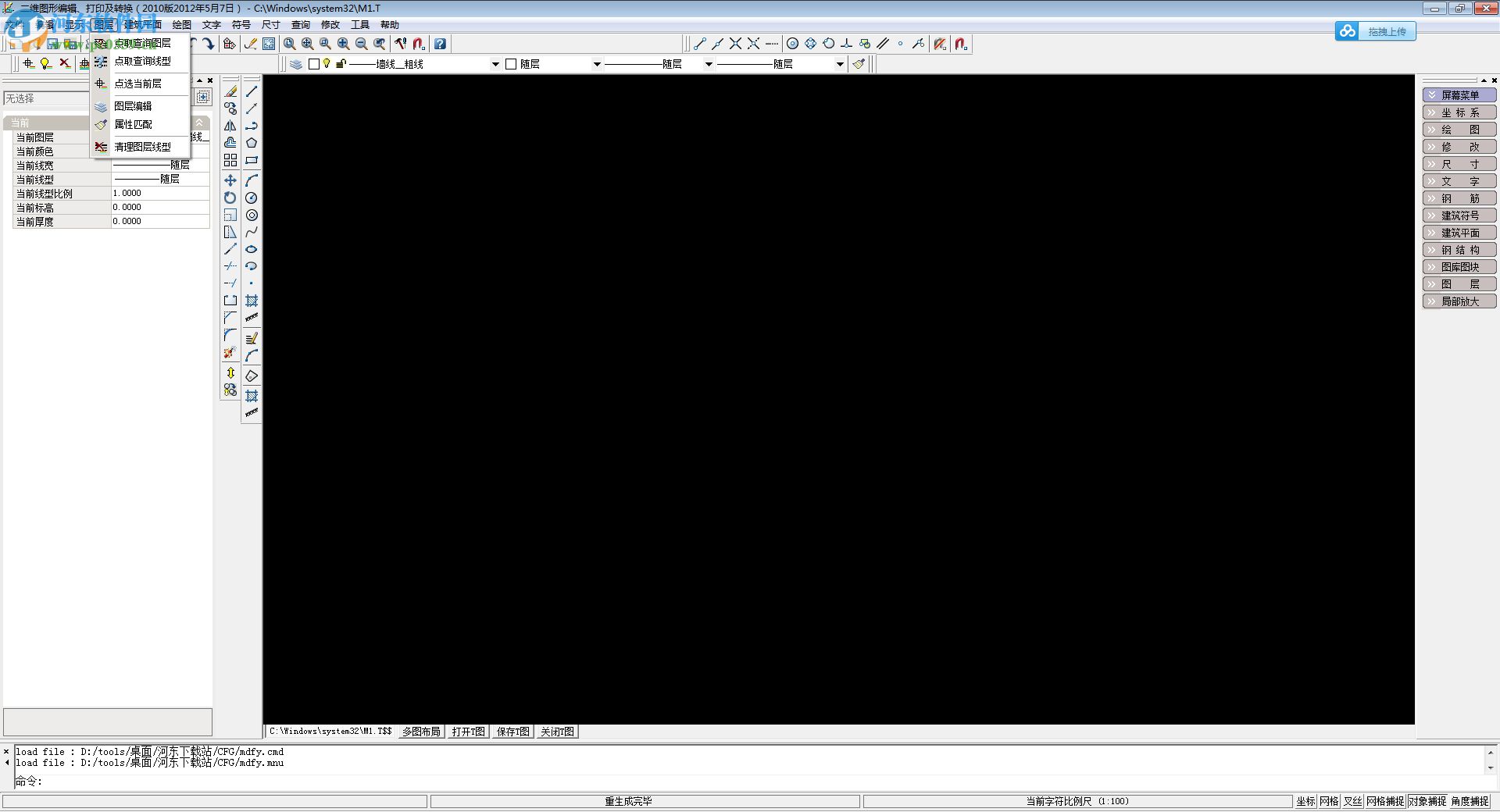Image resolution: width=1500 pixels, height=812 pixels.
Task: Open the layer dropdown 墙线_粗线
Action: pos(495,64)
